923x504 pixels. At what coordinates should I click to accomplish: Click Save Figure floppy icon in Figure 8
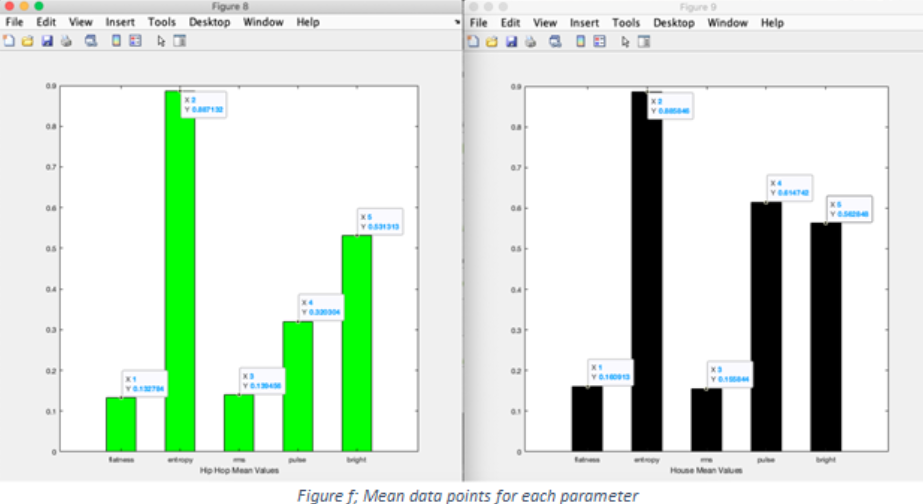click(x=47, y=41)
